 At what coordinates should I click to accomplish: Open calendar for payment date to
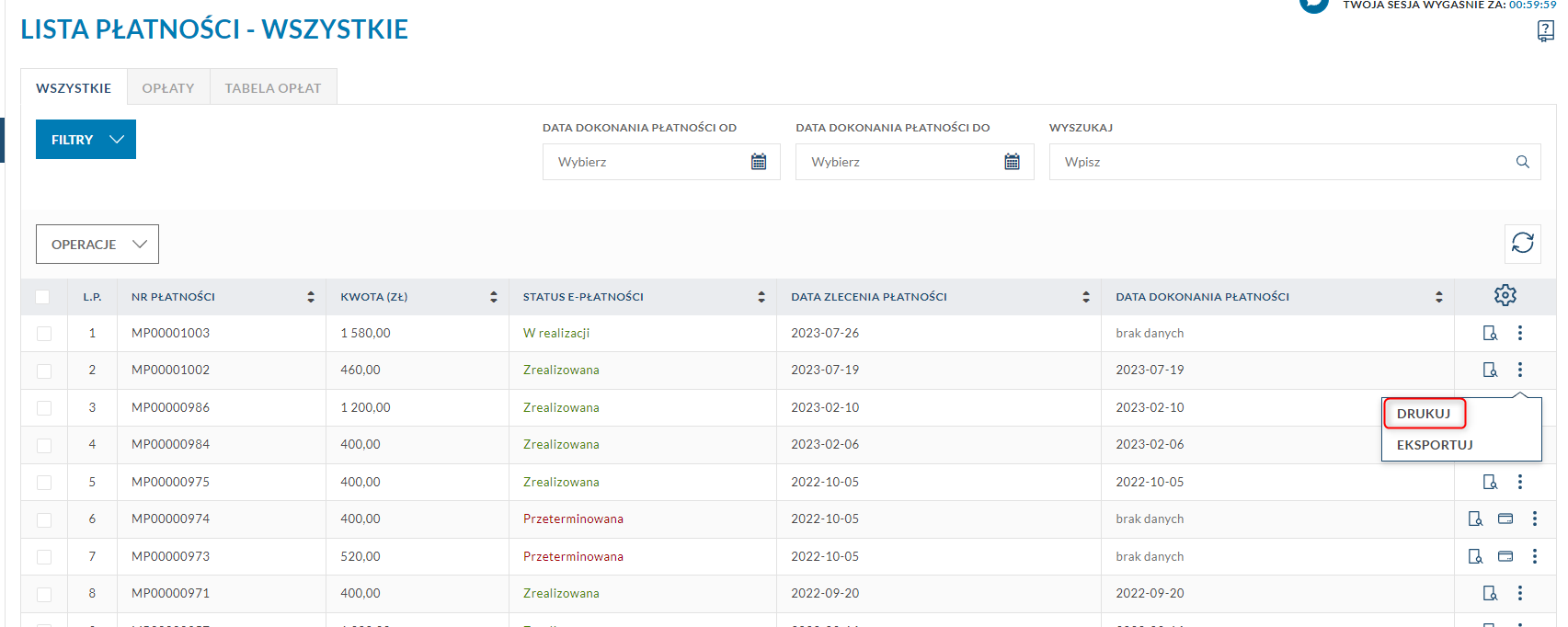1012,162
